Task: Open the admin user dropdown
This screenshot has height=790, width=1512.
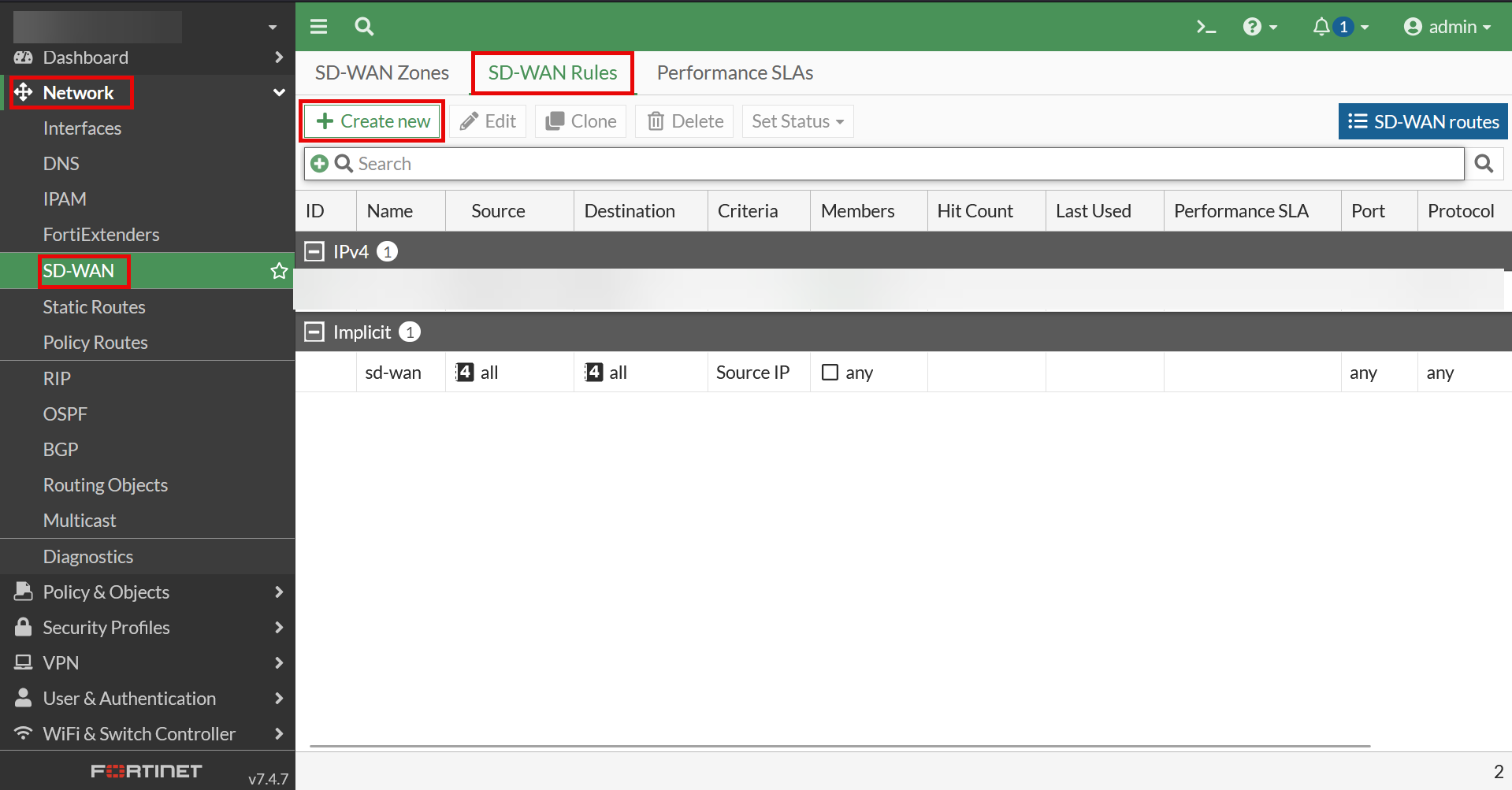Action: tap(1447, 27)
